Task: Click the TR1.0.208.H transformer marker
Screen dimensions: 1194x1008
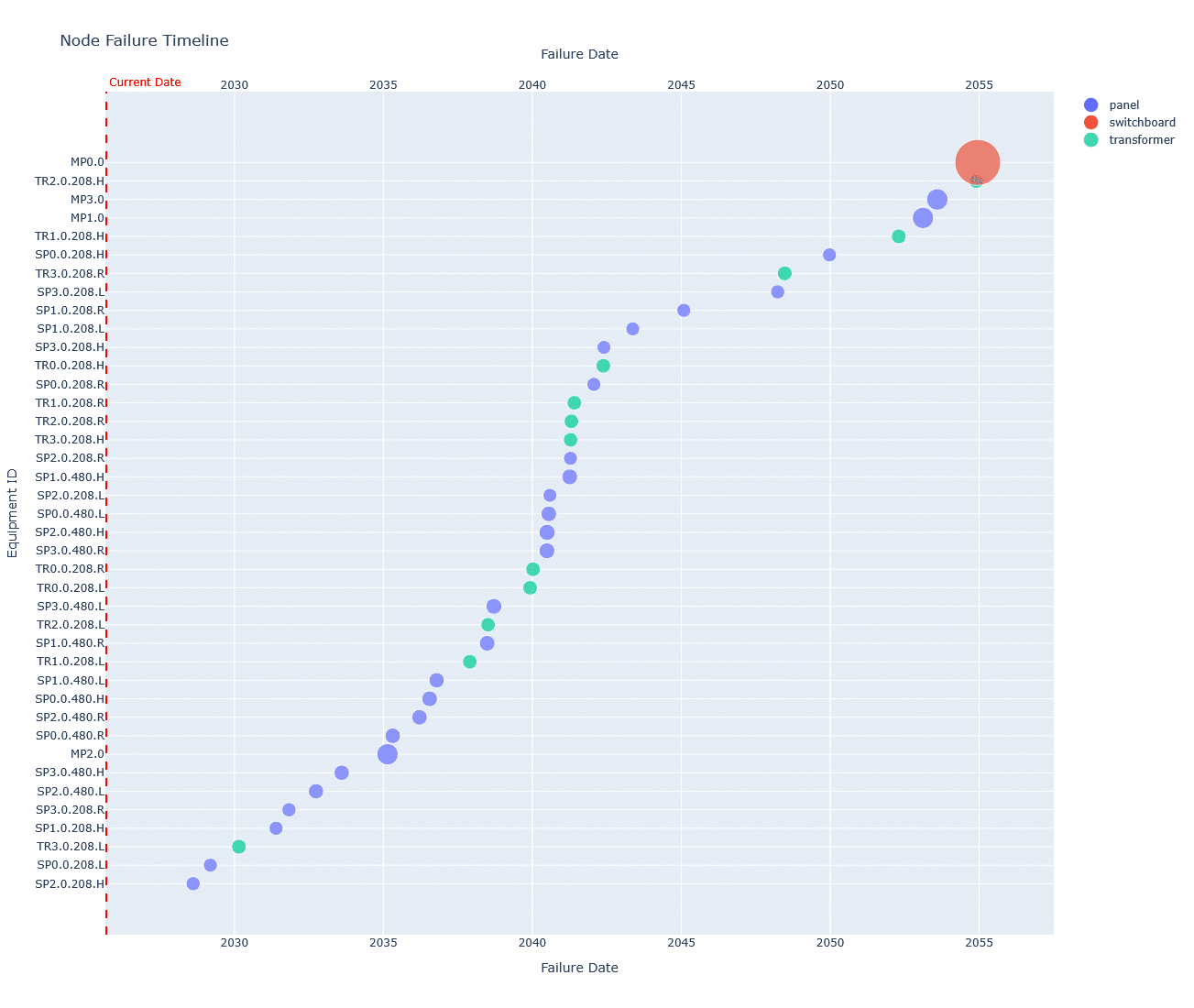Action: pos(898,236)
